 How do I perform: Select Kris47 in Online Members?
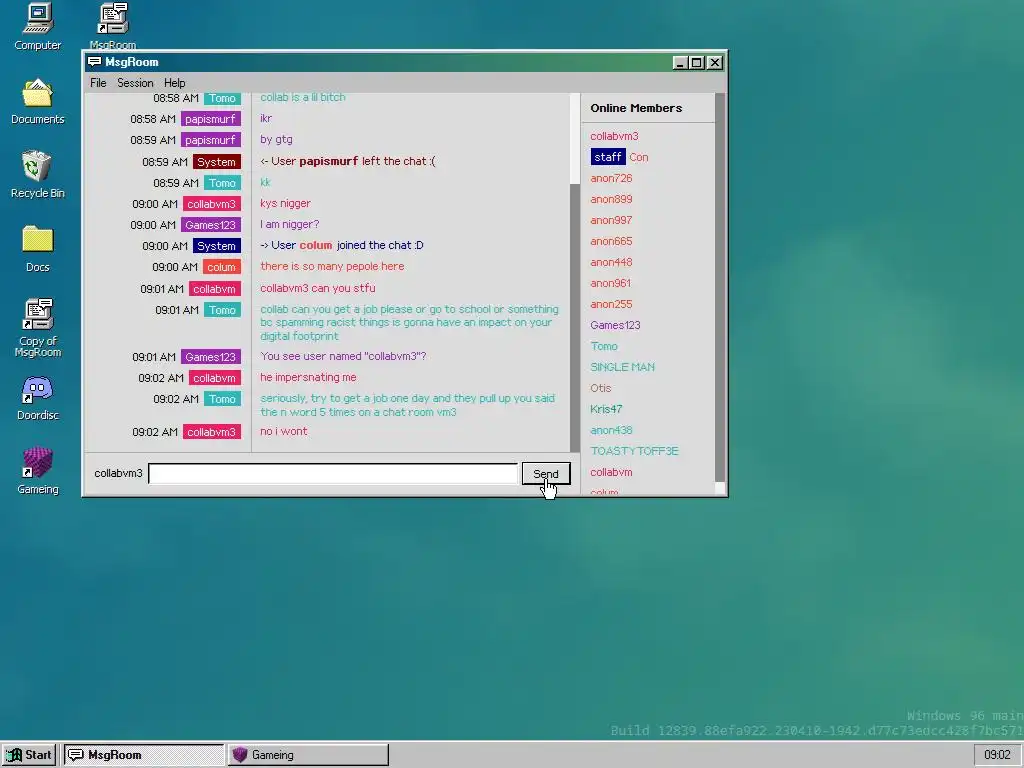(606, 409)
